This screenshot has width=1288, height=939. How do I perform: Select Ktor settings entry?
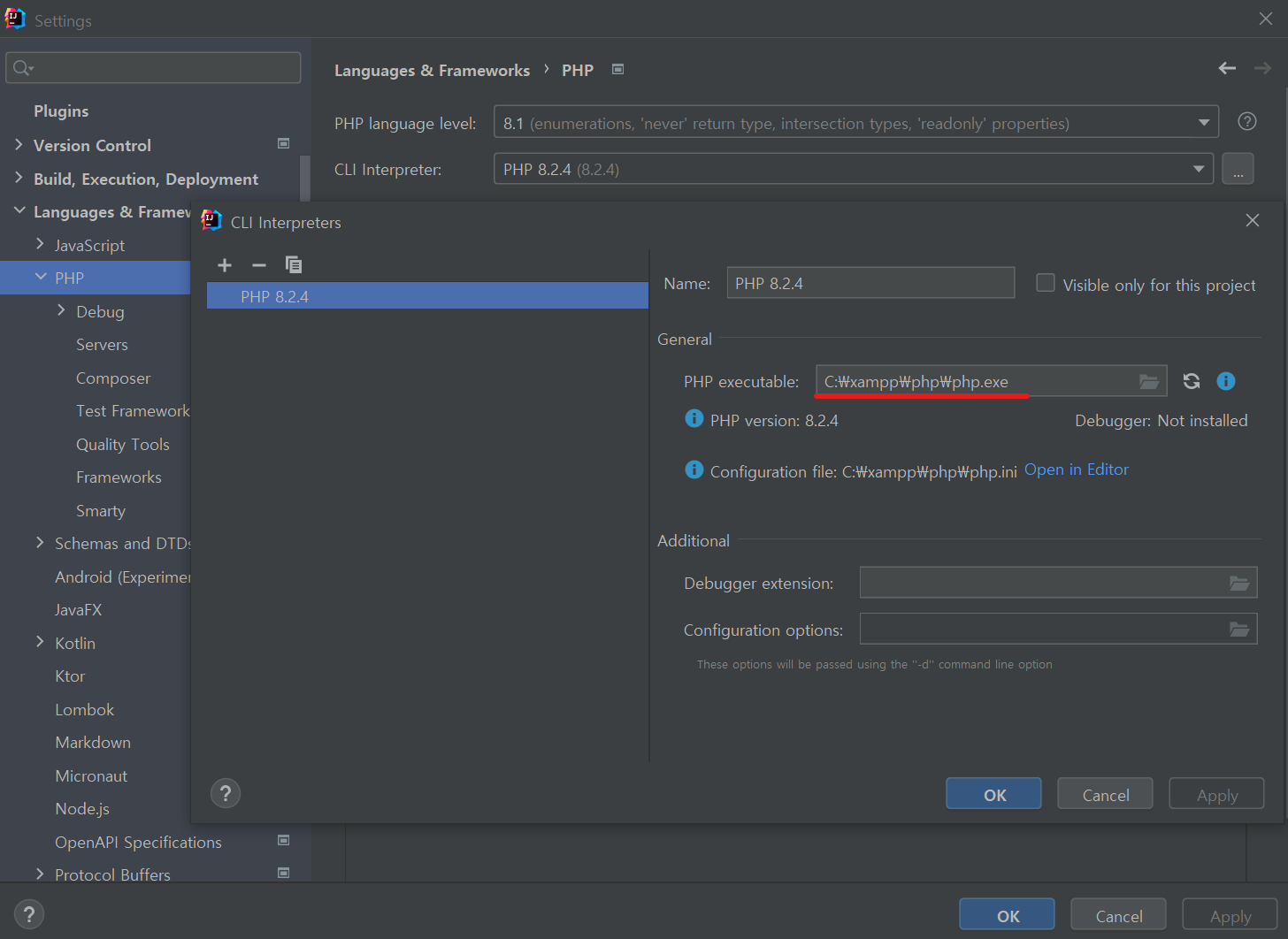coord(70,676)
